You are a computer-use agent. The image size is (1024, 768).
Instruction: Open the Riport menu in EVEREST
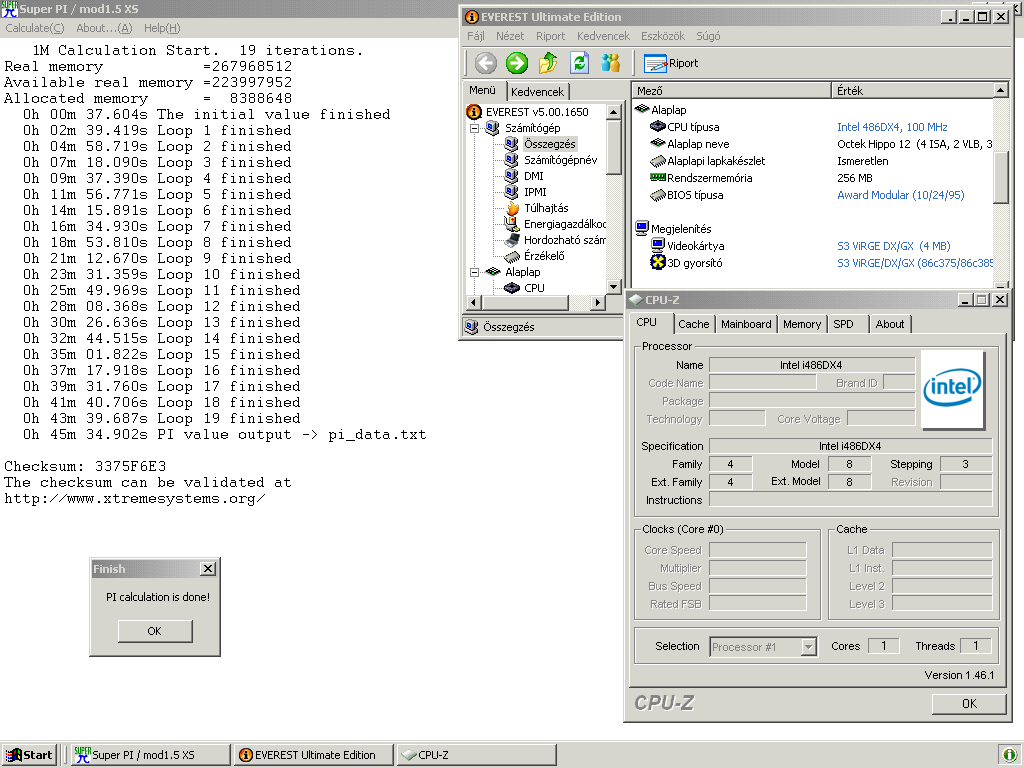(551, 36)
